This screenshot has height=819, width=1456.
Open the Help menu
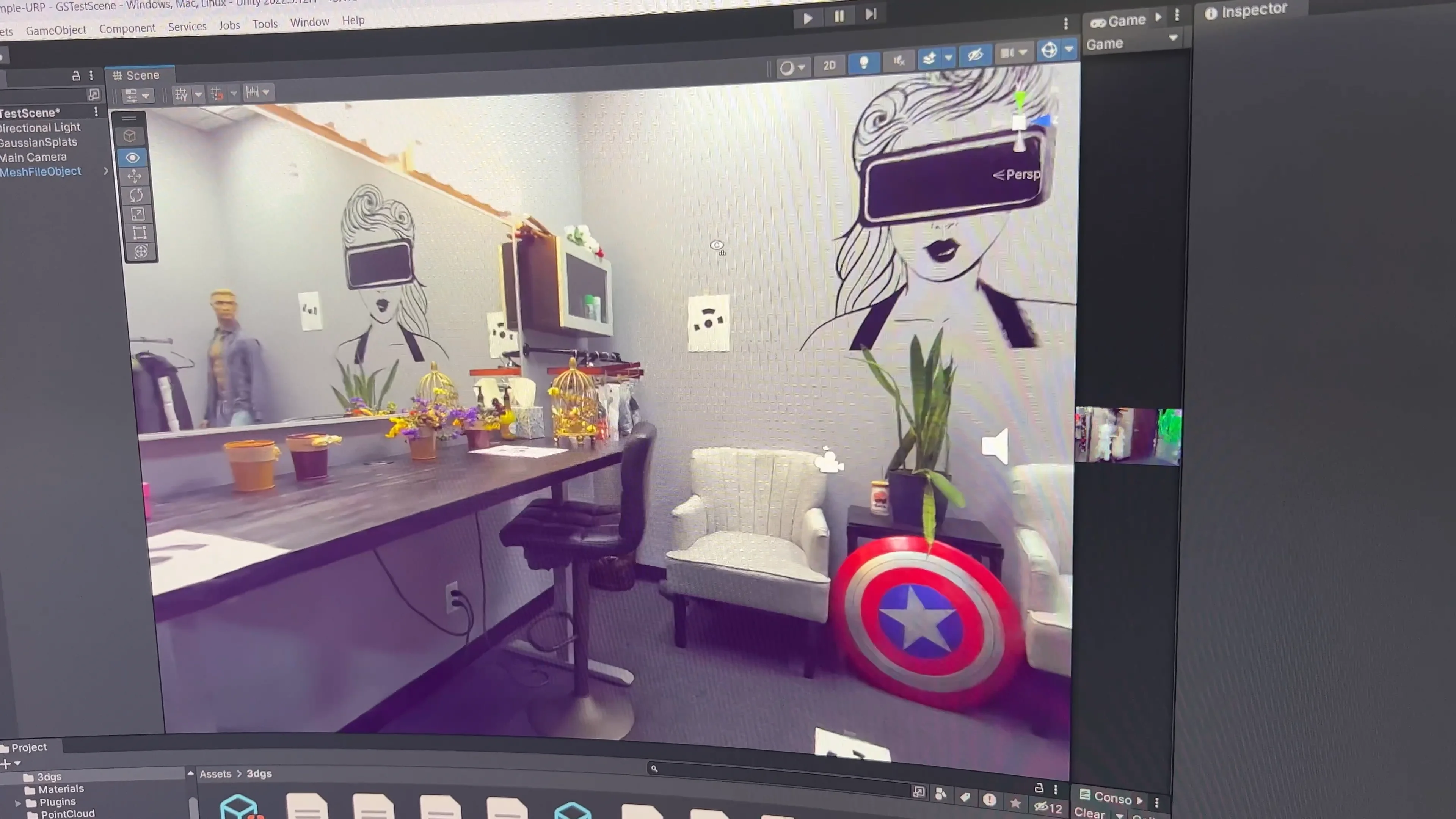coord(353,20)
